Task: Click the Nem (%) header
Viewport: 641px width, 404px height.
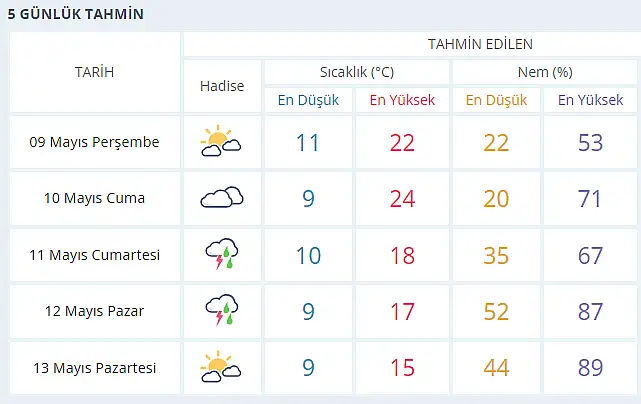Action: pyautogui.click(x=544, y=72)
